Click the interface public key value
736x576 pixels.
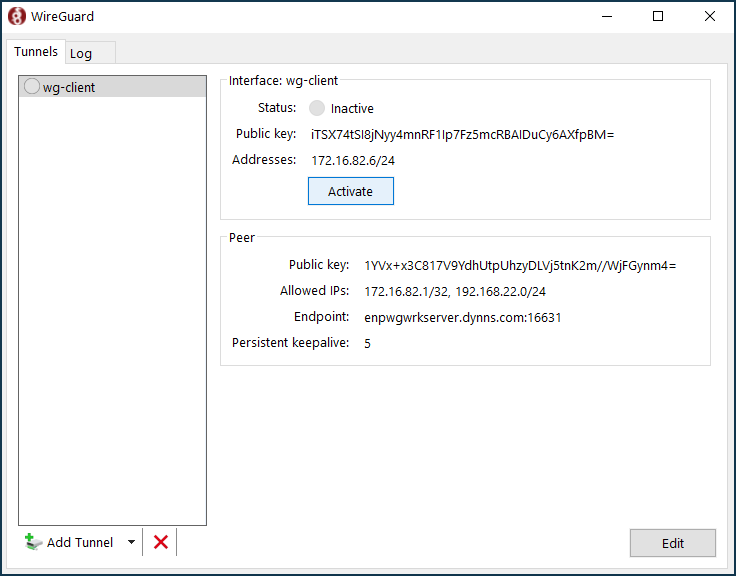462,134
